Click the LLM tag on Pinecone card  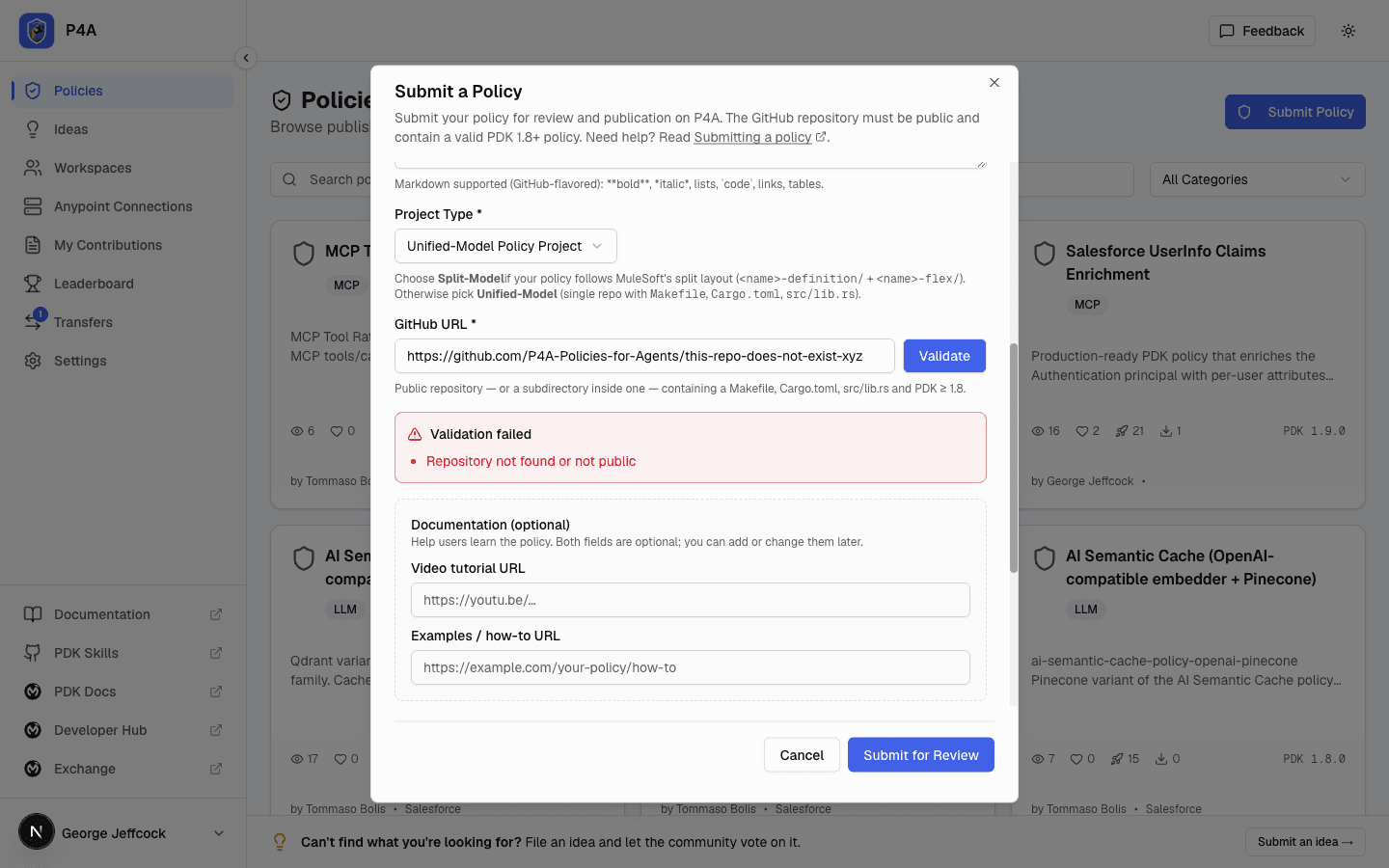(1086, 609)
